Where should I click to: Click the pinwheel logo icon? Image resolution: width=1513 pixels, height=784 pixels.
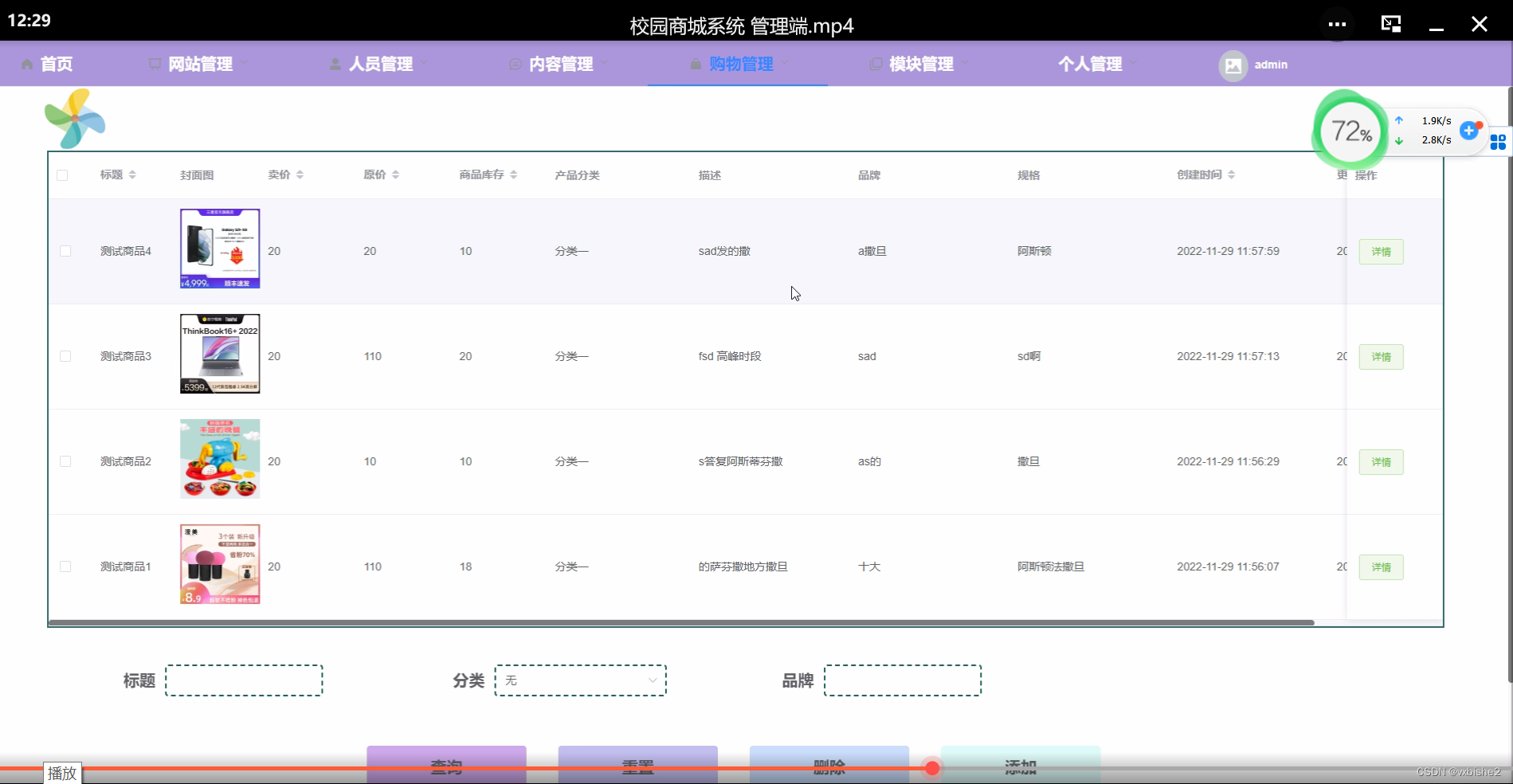point(74,119)
